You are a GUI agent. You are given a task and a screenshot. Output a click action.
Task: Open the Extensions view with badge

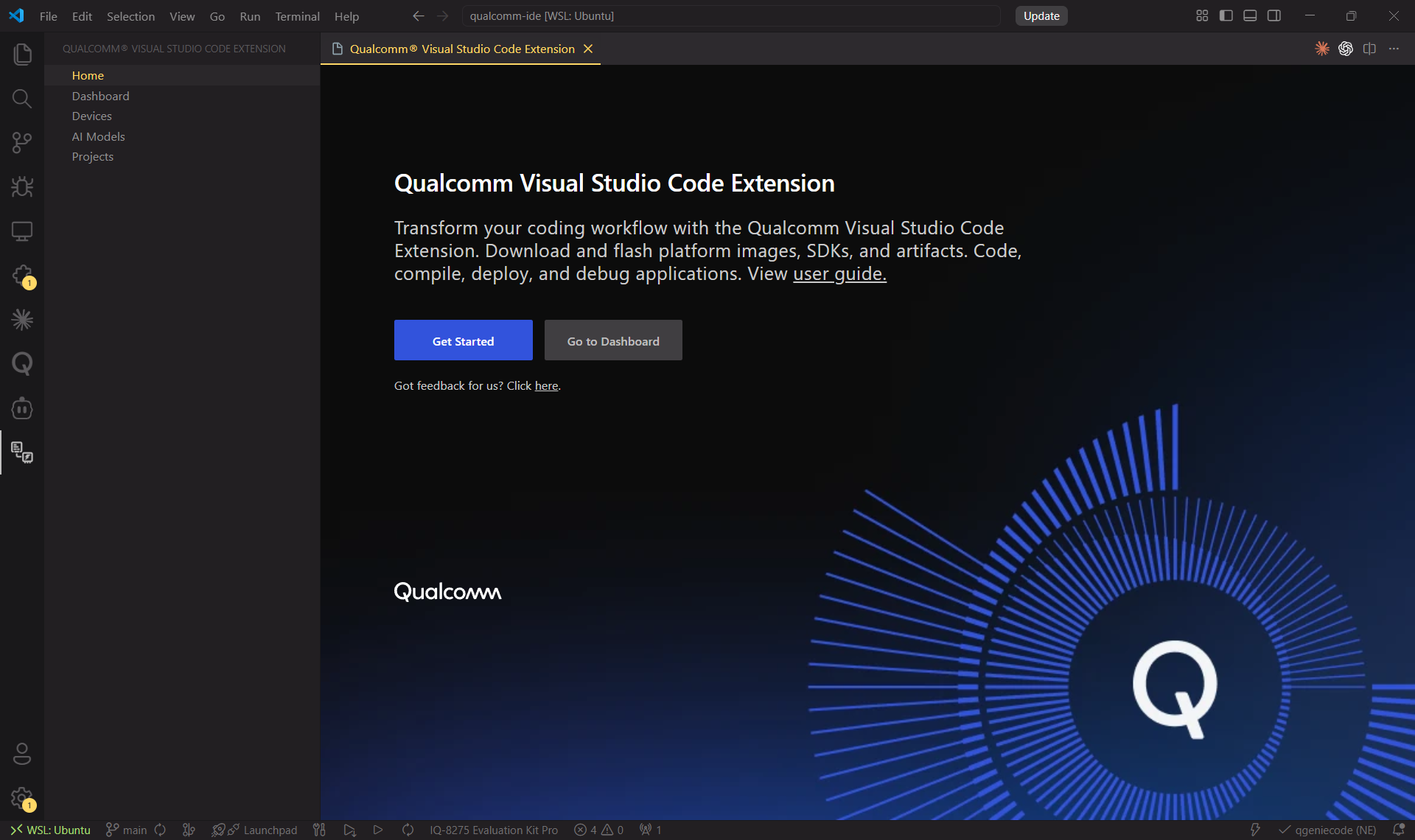click(x=22, y=276)
